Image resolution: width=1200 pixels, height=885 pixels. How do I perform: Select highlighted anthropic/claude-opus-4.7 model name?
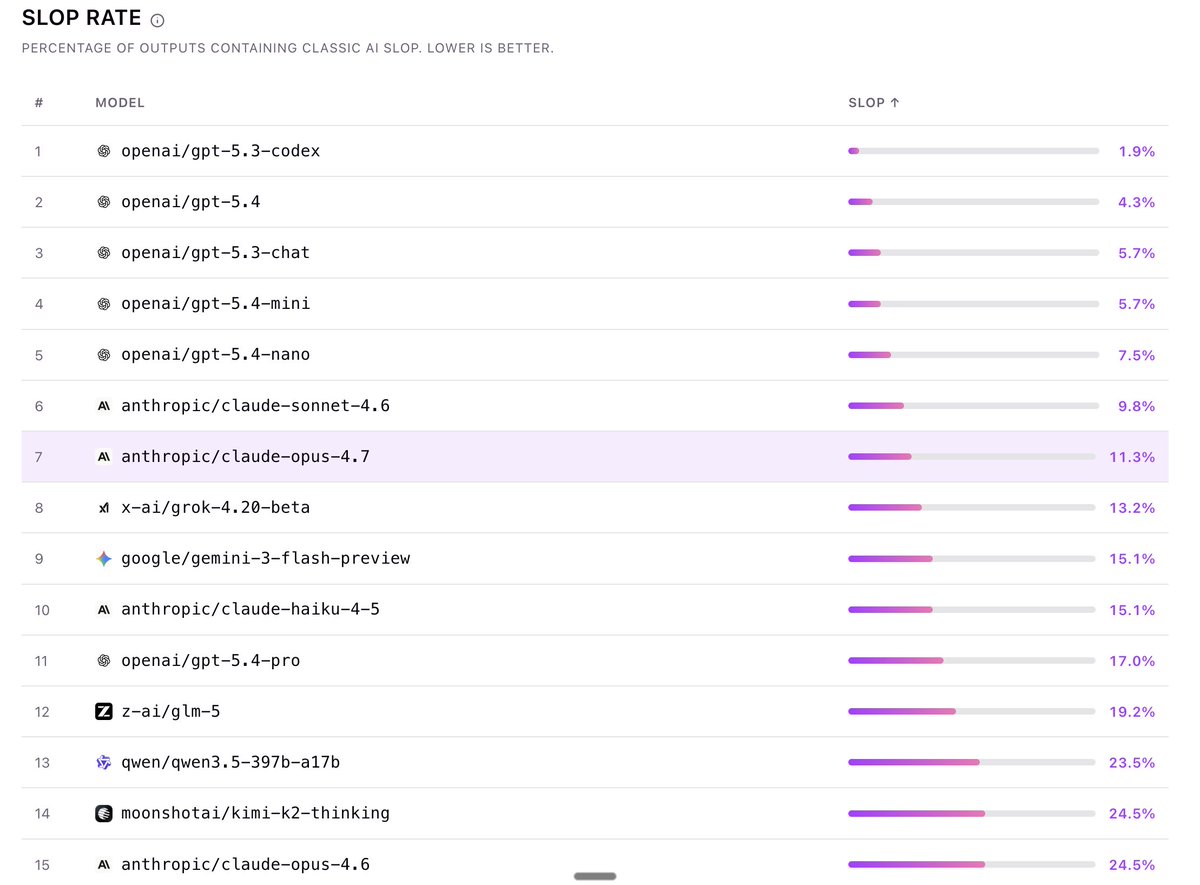pos(245,457)
